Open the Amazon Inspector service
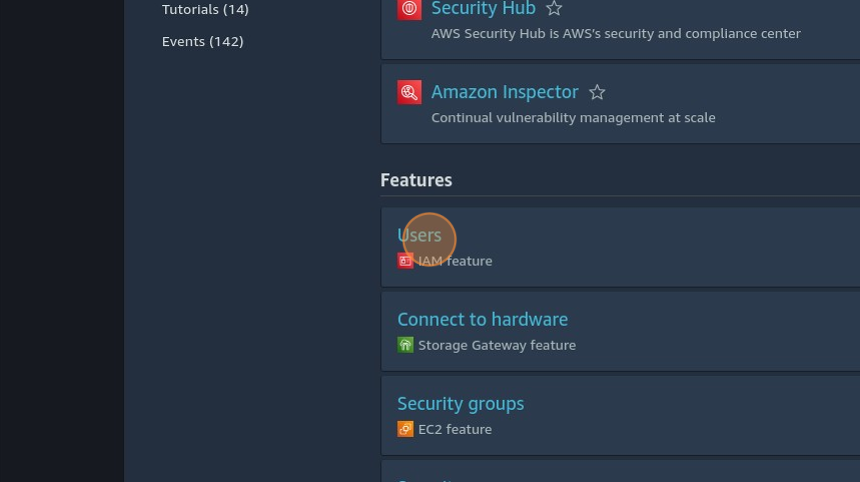The image size is (860, 482). pyautogui.click(x=504, y=92)
